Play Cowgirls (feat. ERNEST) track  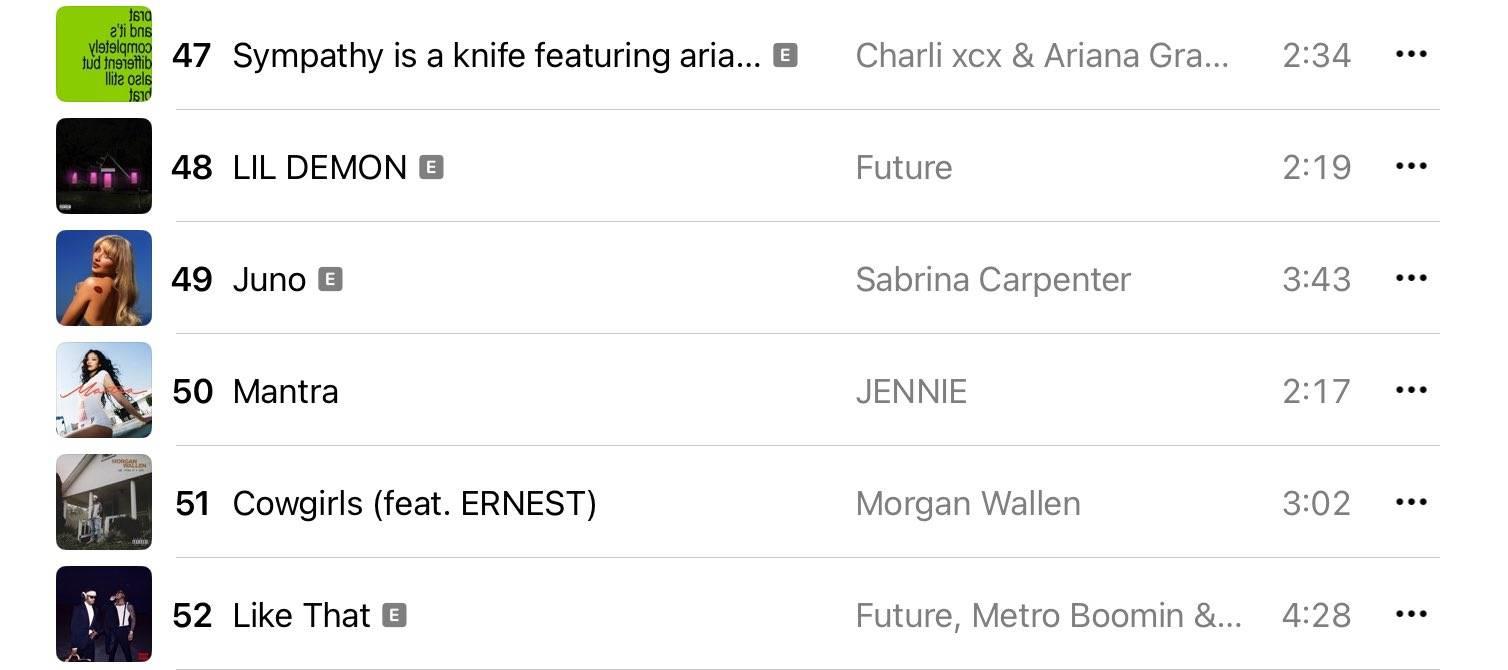(414, 503)
